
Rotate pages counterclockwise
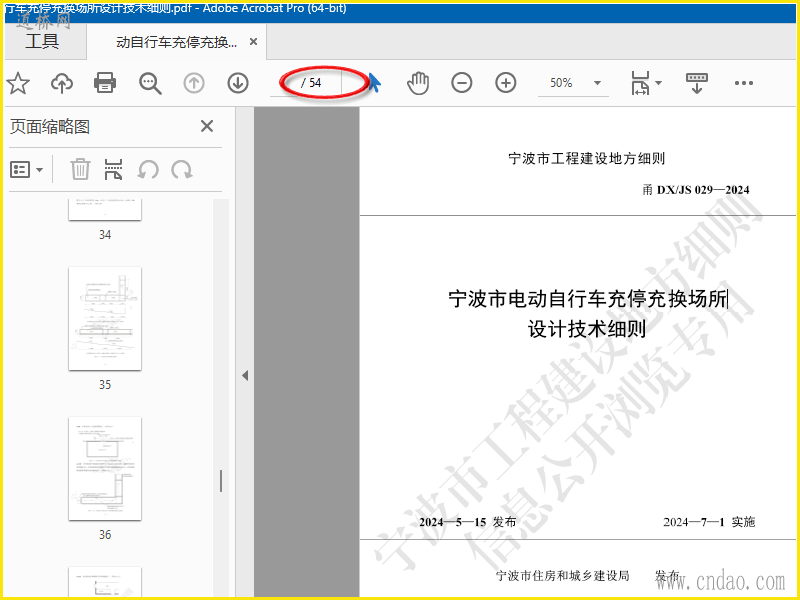(x=148, y=169)
